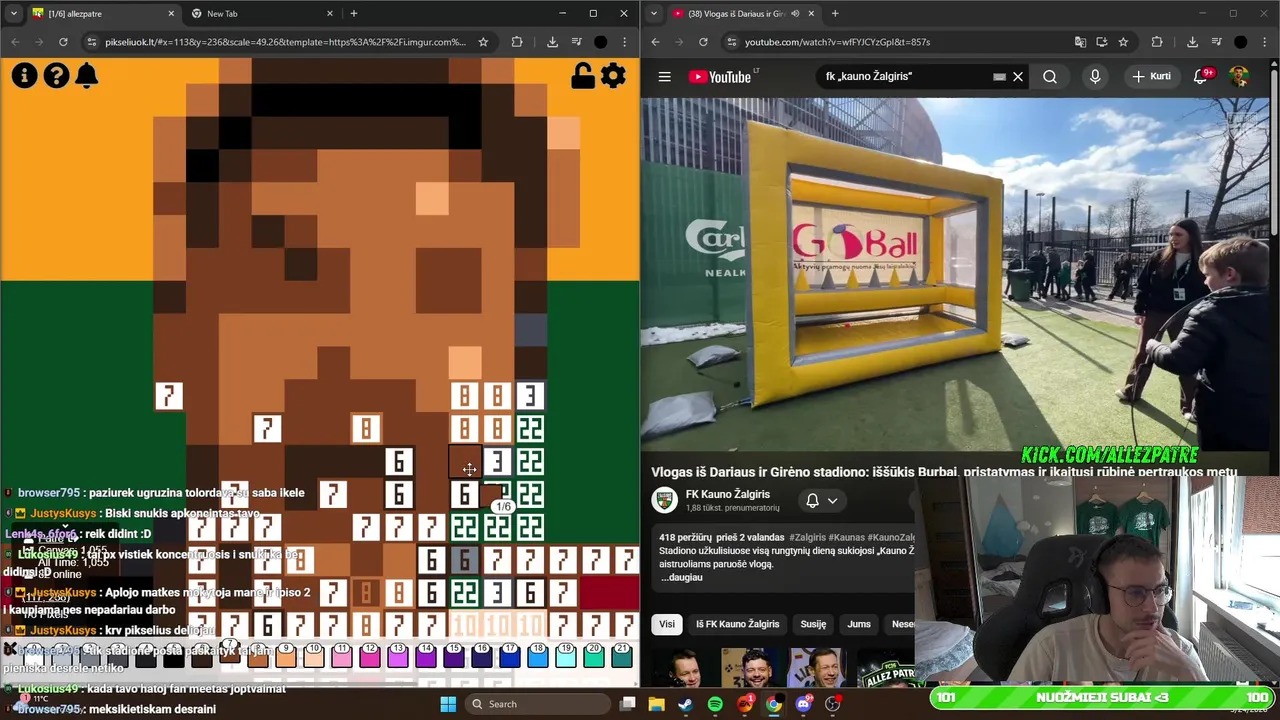Open the info icon on pixel canvas

coord(24,75)
